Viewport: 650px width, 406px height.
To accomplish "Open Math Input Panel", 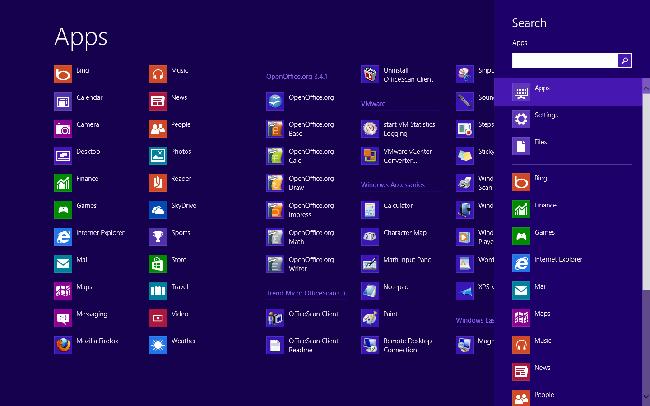I will (370, 264).
